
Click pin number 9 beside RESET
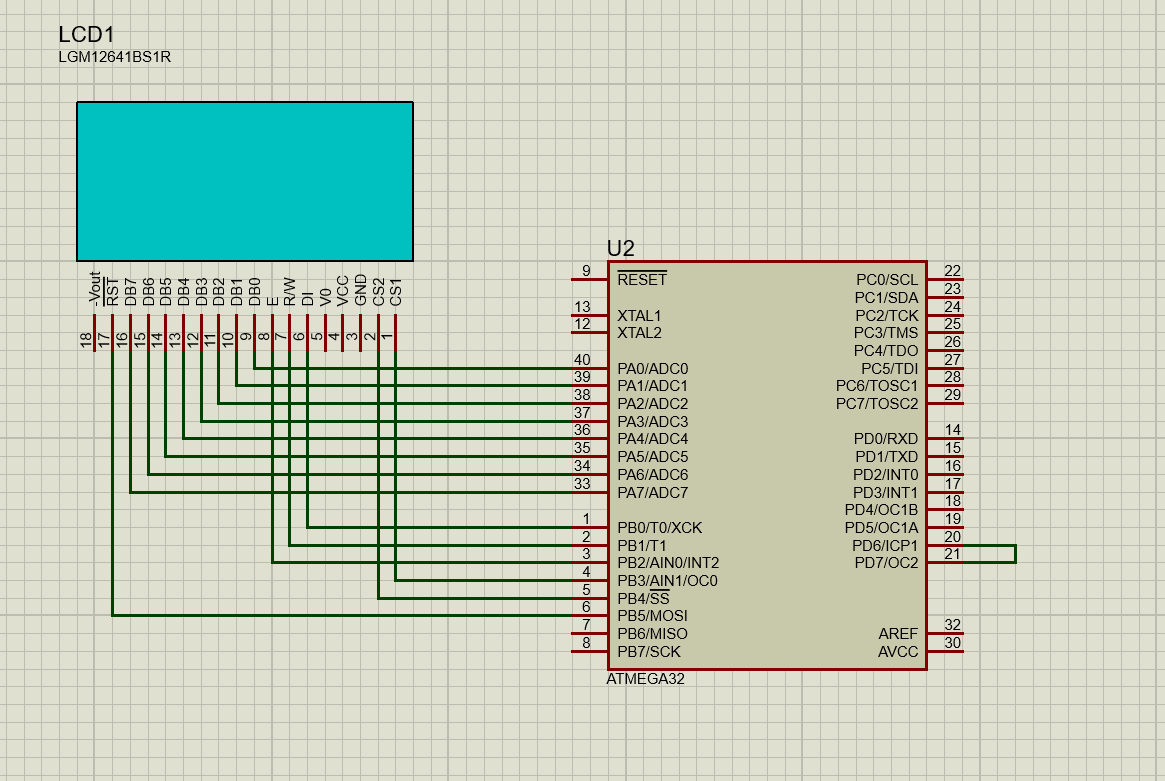(586, 270)
